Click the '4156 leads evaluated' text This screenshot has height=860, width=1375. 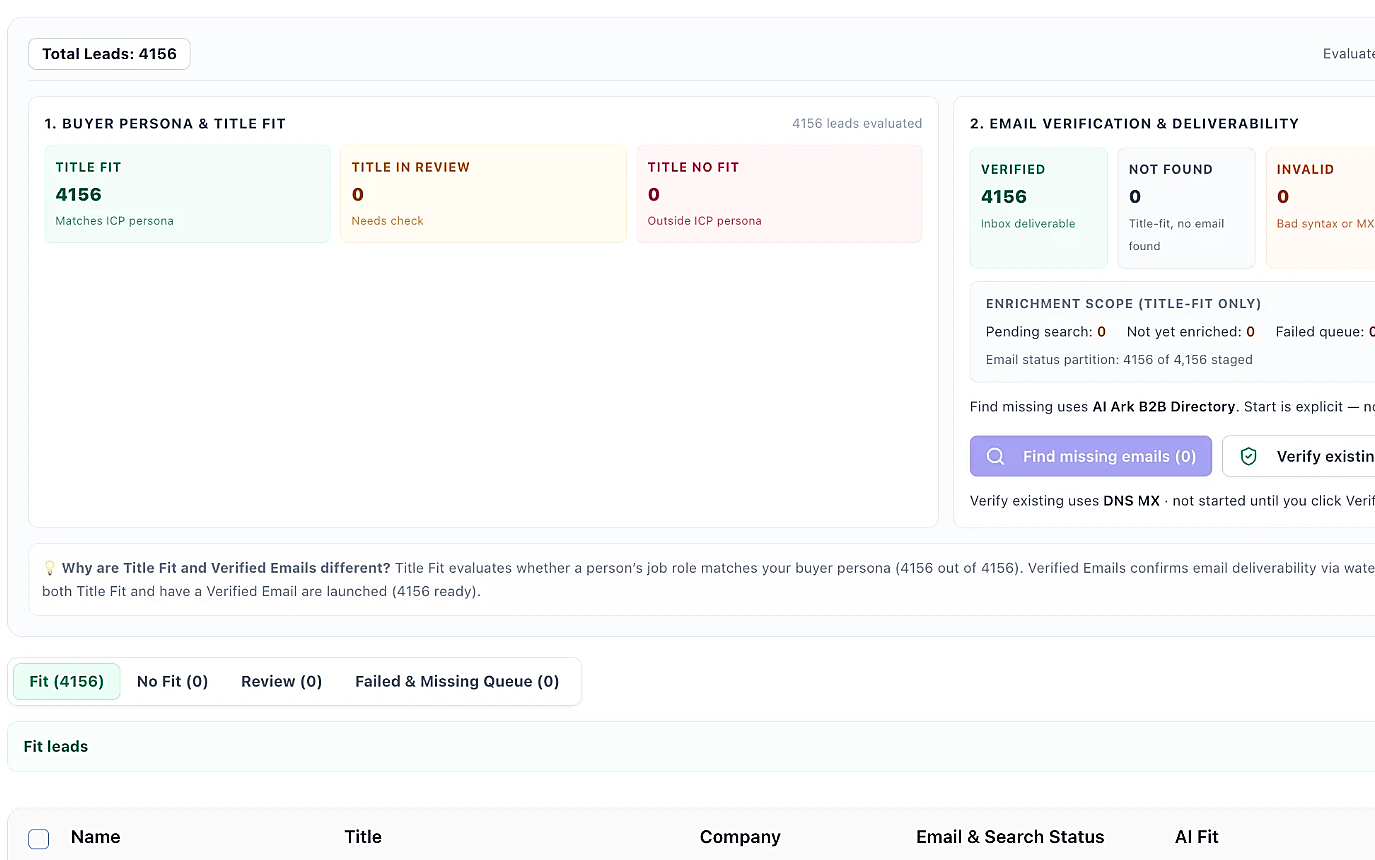coord(857,123)
